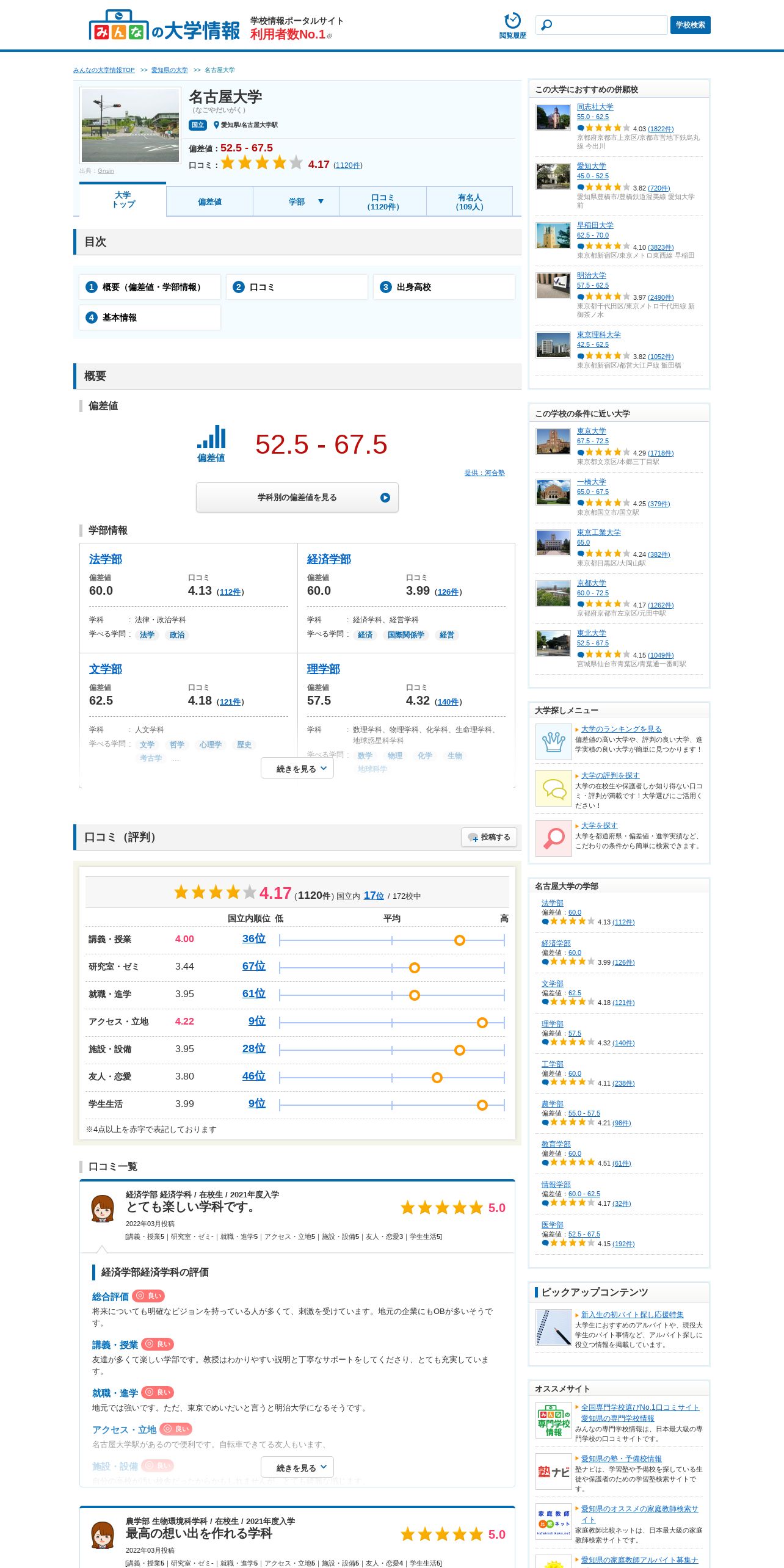
Task: Open 同志社大学 recommended university link
Action: tap(595, 107)
